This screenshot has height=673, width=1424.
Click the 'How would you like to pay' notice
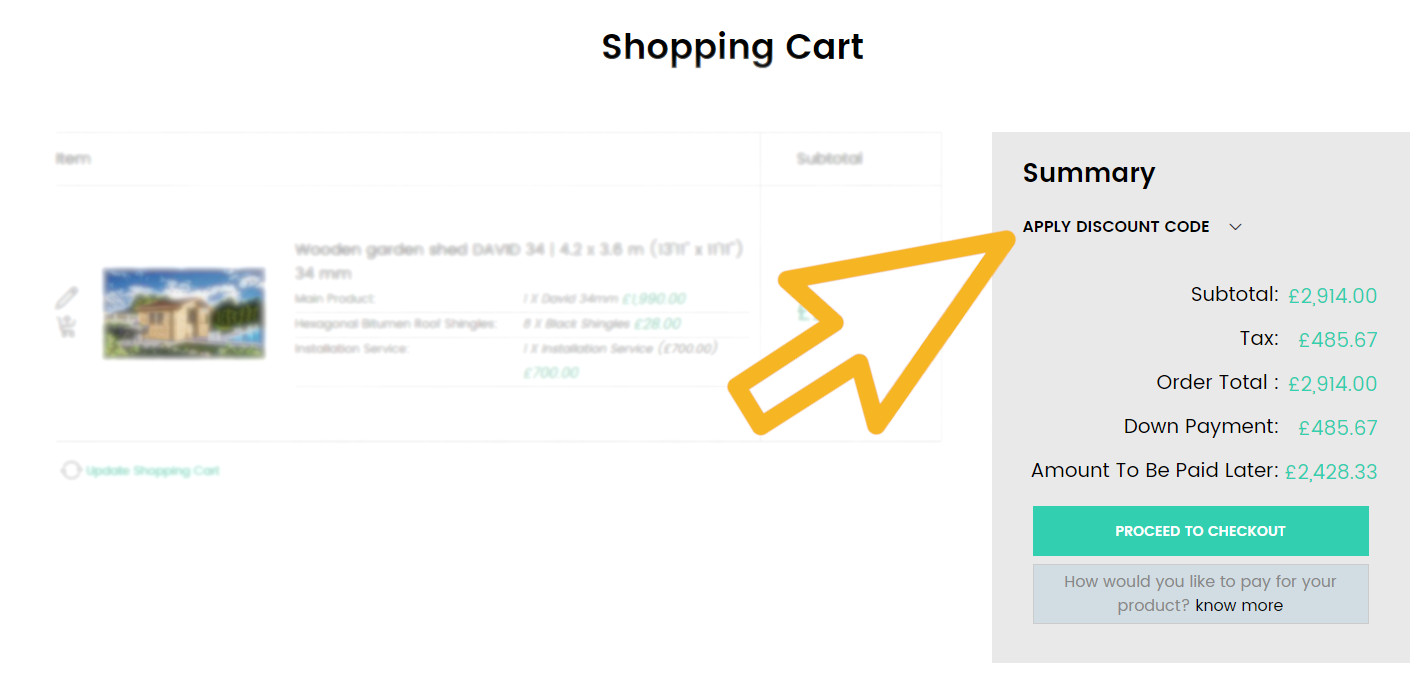(1200, 593)
